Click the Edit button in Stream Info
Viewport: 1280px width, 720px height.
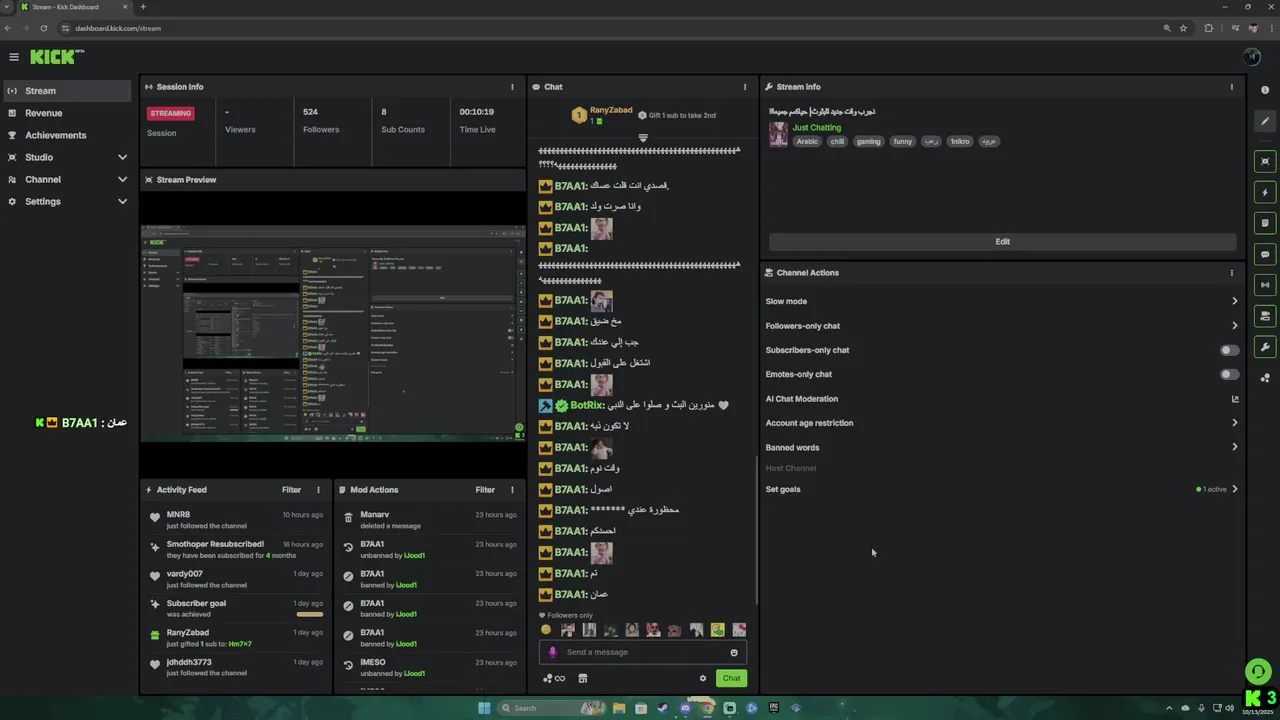(1002, 241)
